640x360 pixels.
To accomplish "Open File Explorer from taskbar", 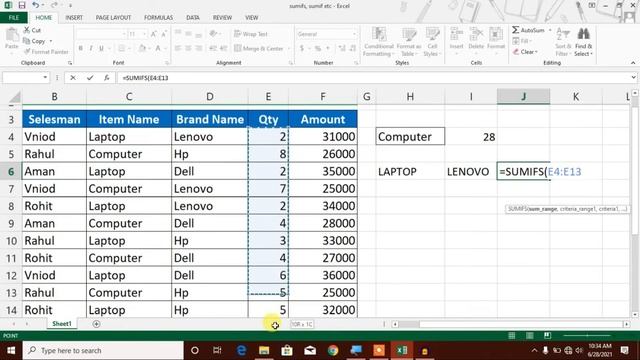I will click(x=264, y=350).
